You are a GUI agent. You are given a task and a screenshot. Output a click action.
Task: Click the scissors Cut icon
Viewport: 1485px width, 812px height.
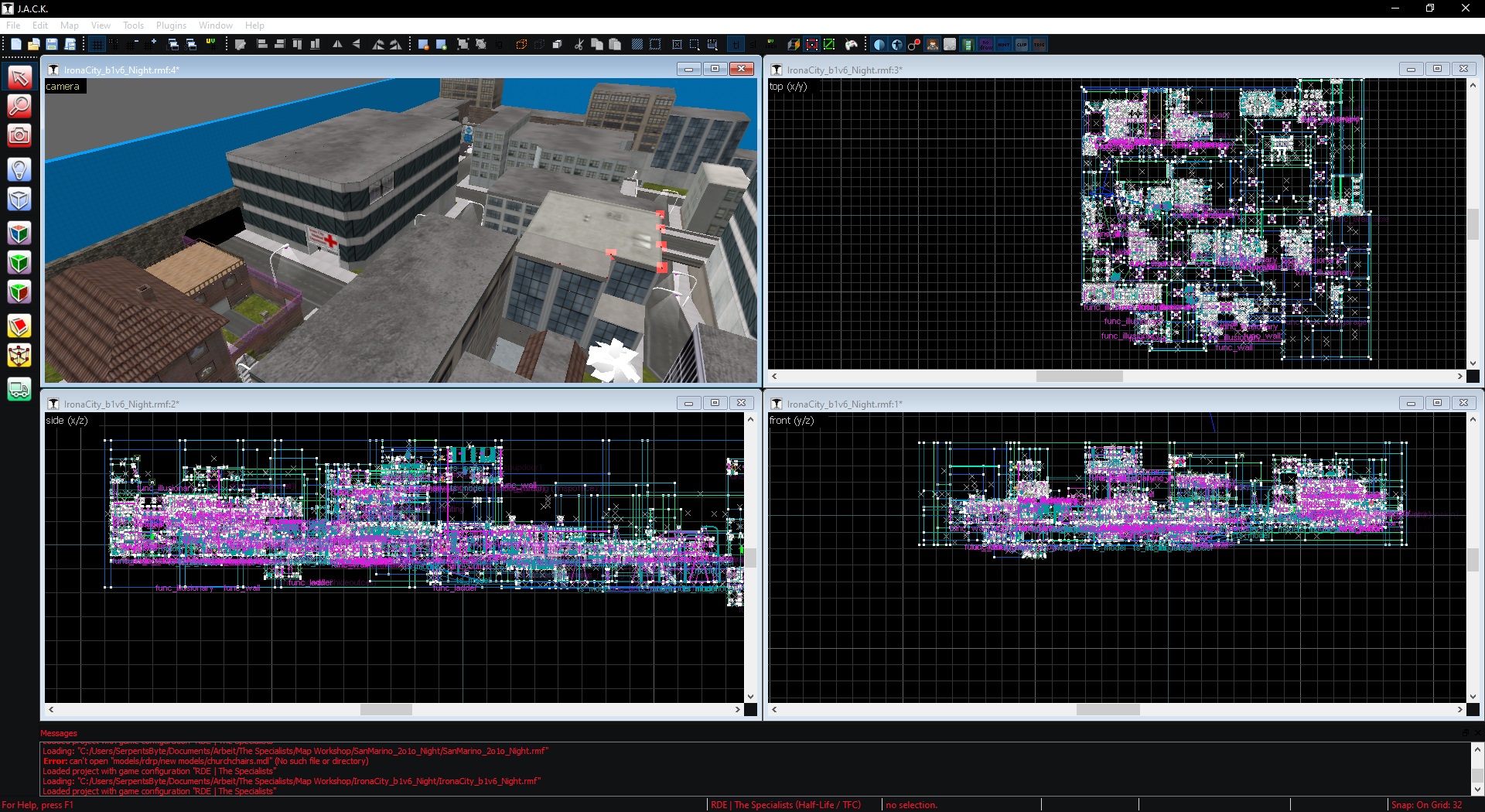(x=579, y=45)
